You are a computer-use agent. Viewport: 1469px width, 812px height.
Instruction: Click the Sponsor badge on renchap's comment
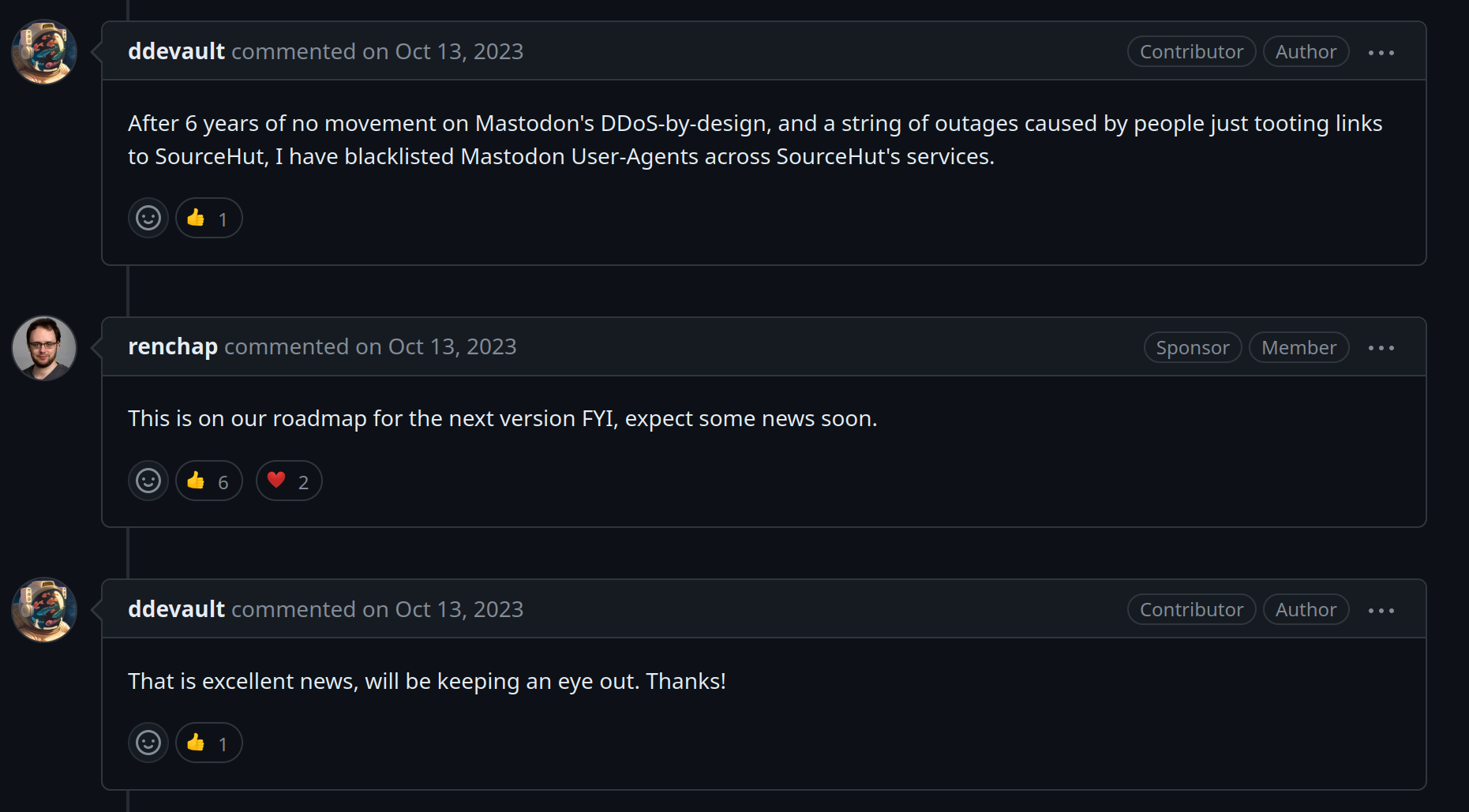click(1192, 347)
